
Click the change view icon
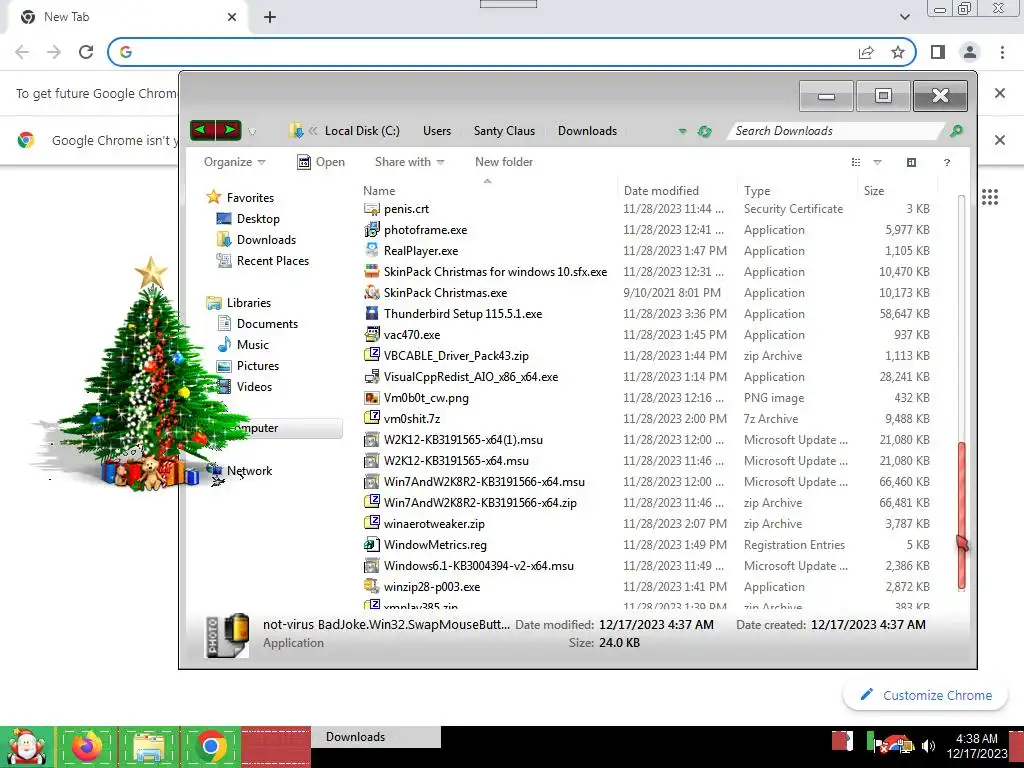click(856, 162)
